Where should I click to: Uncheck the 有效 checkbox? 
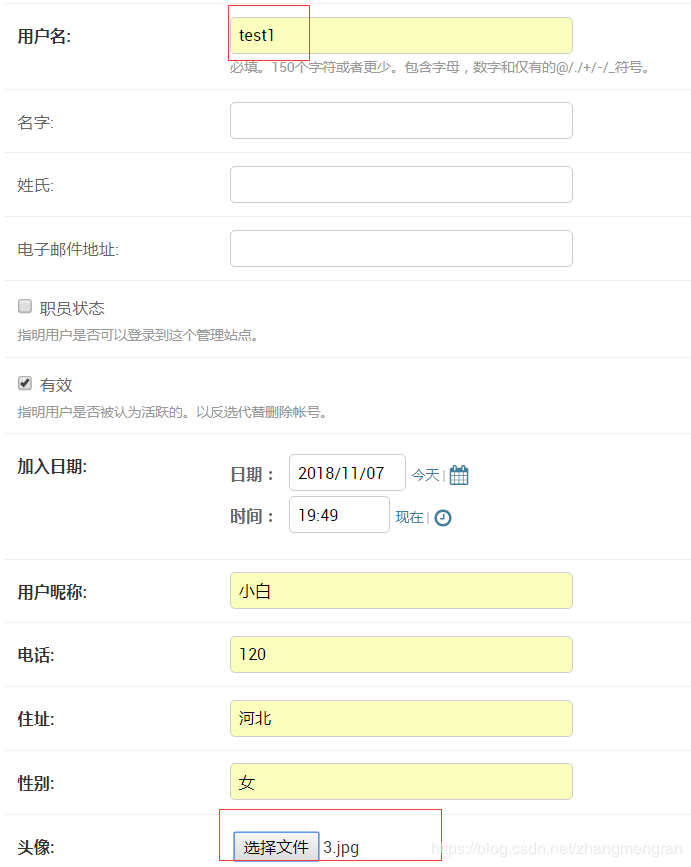[x=24, y=383]
